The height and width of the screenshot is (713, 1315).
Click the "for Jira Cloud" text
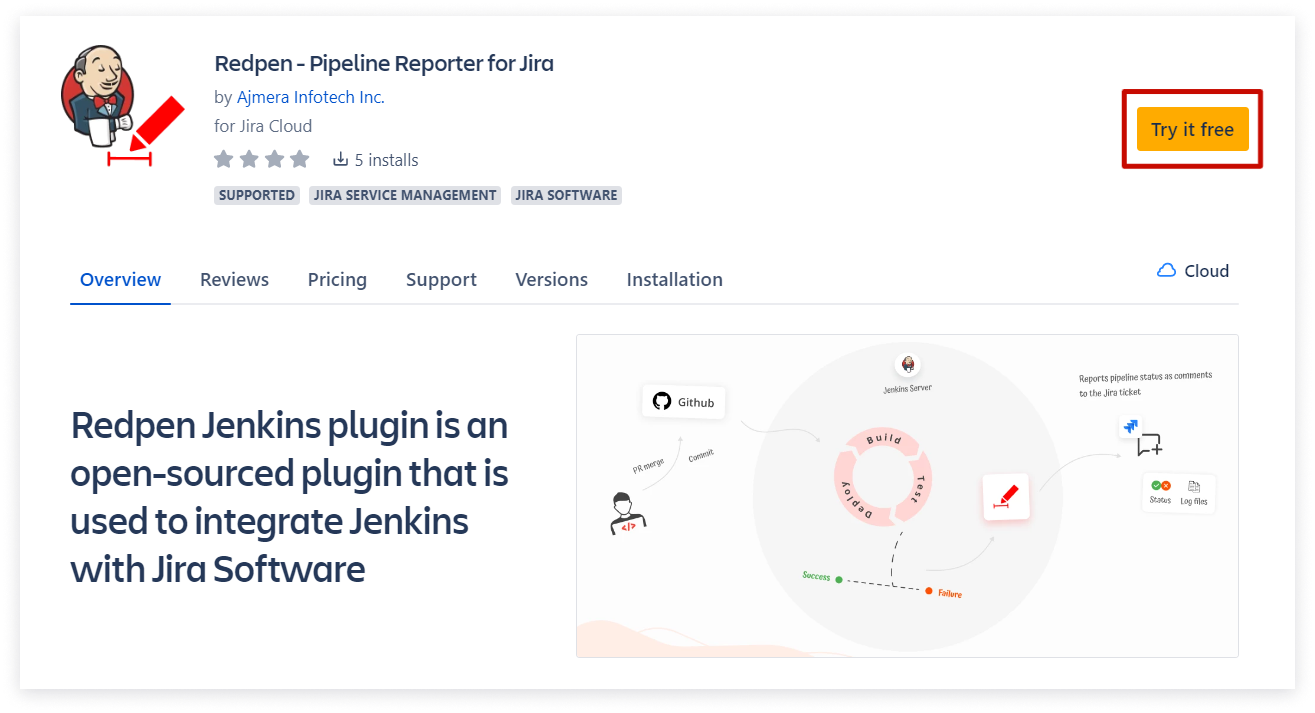[263, 126]
